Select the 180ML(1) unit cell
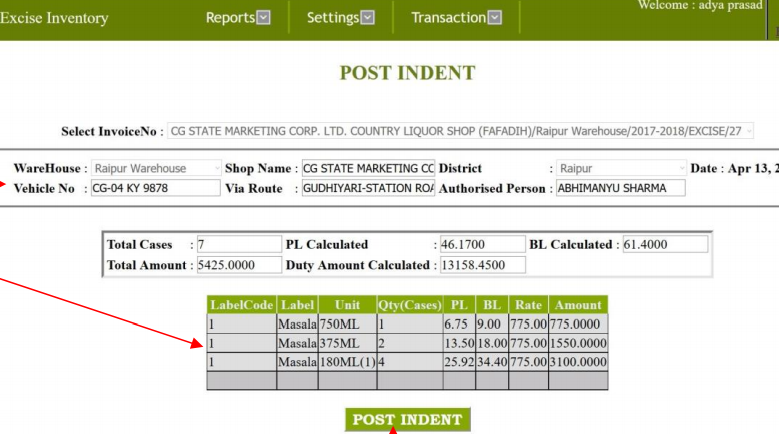 (347, 362)
